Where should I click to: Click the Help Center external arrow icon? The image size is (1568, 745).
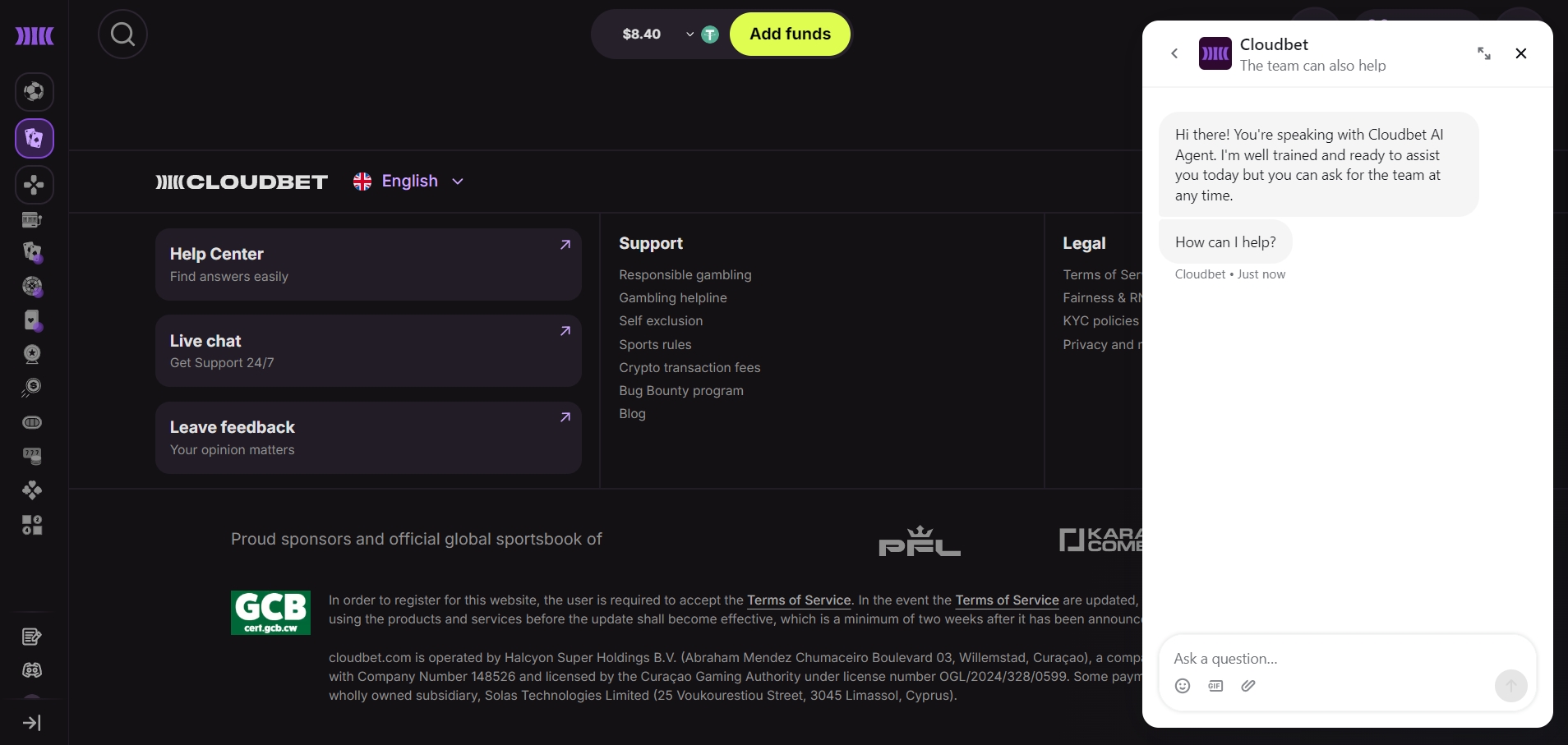point(565,245)
